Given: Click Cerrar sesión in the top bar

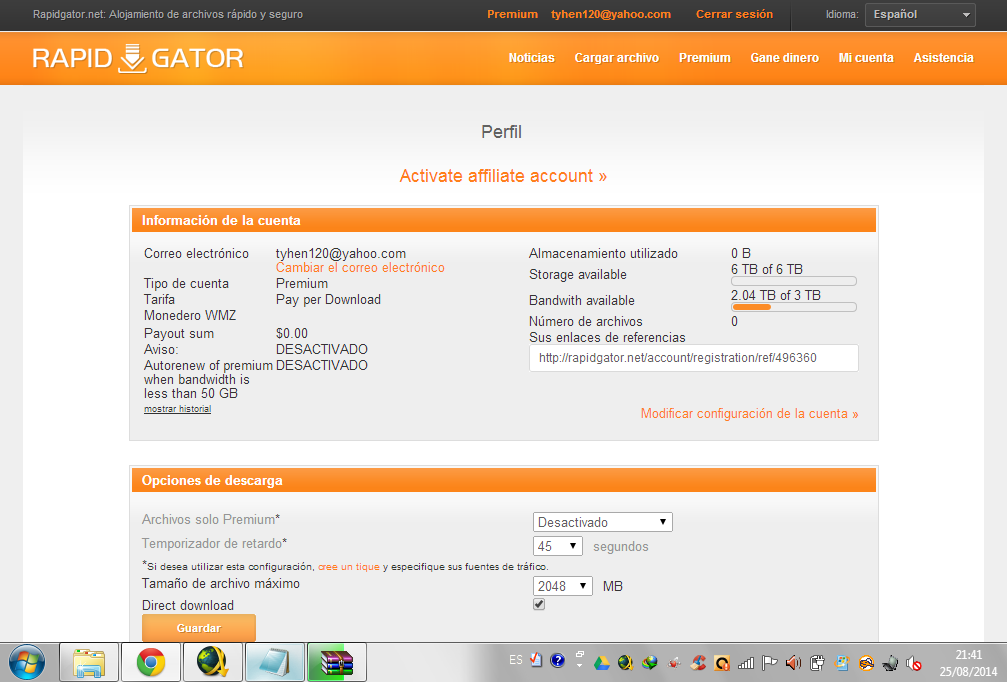Looking at the screenshot, I should click(734, 14).
